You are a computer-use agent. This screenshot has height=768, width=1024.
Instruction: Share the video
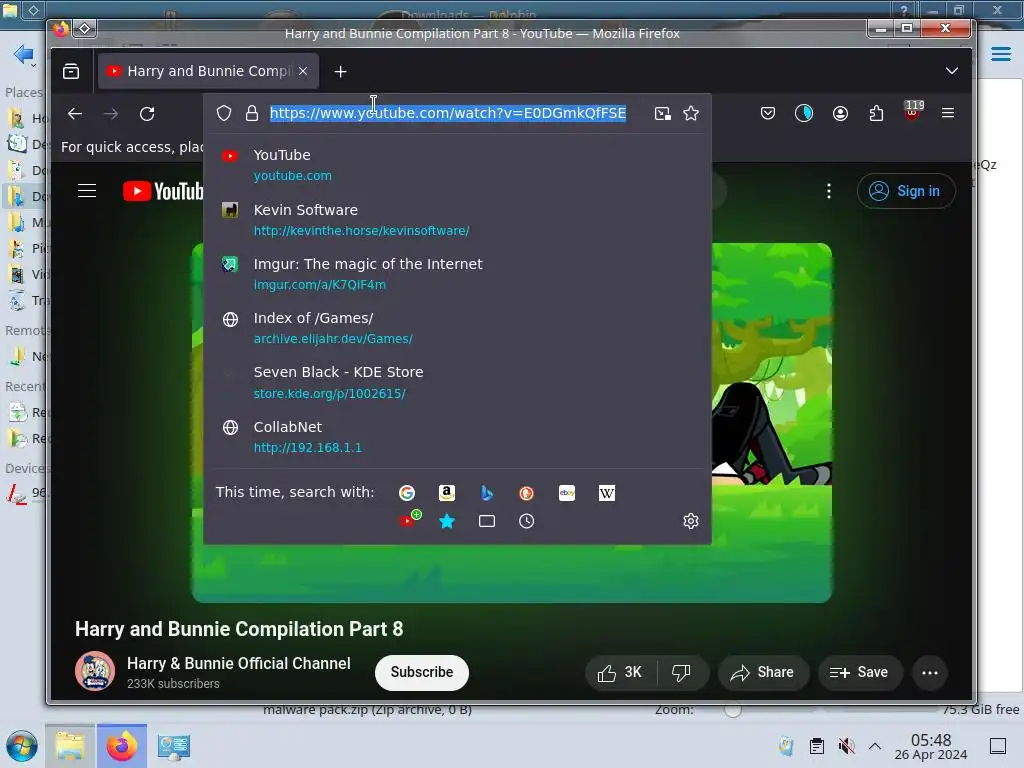pyautogui.click(x=763, y=673)
